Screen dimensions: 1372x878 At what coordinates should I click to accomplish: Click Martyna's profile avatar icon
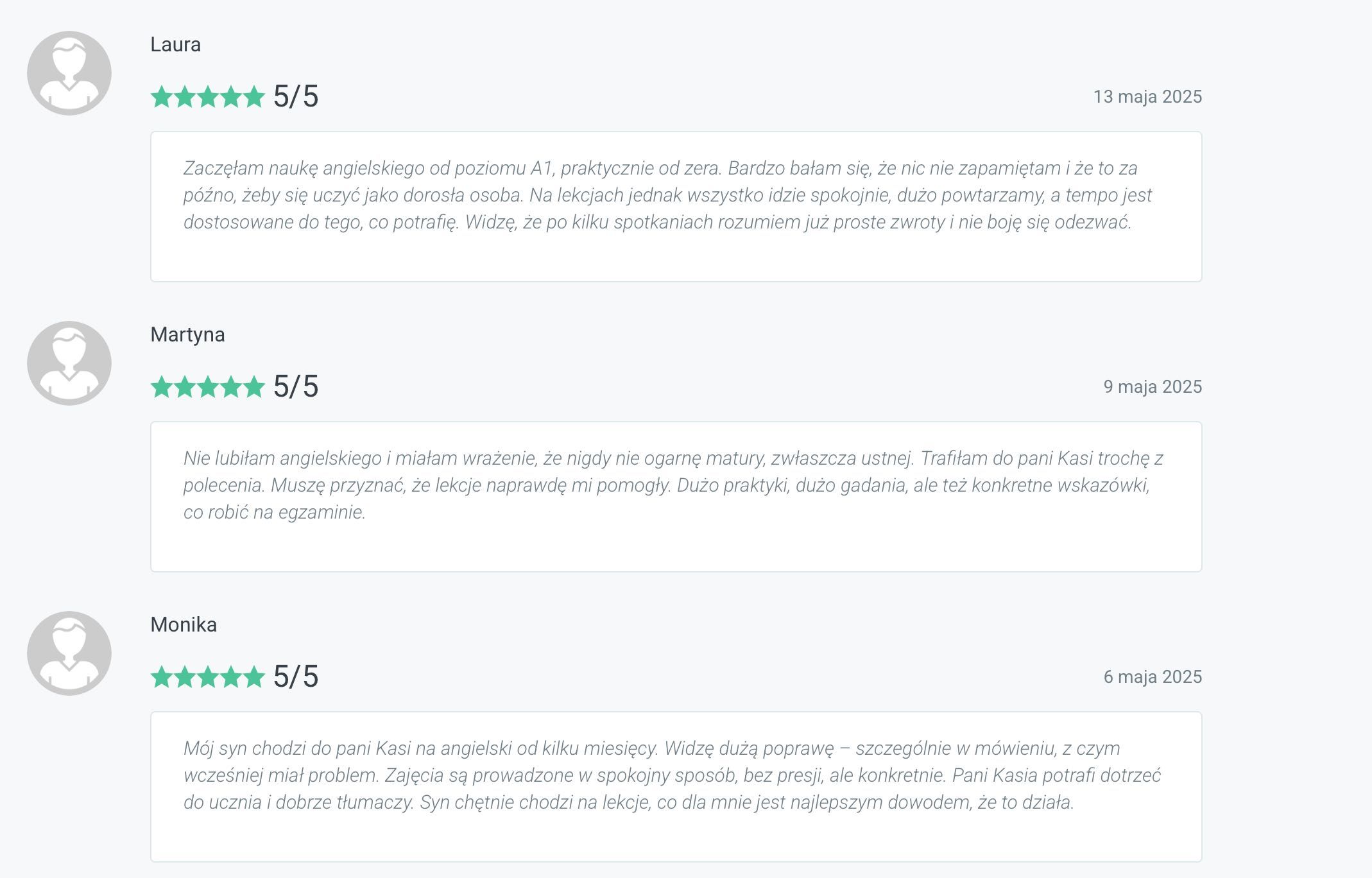tap(69, 363)
